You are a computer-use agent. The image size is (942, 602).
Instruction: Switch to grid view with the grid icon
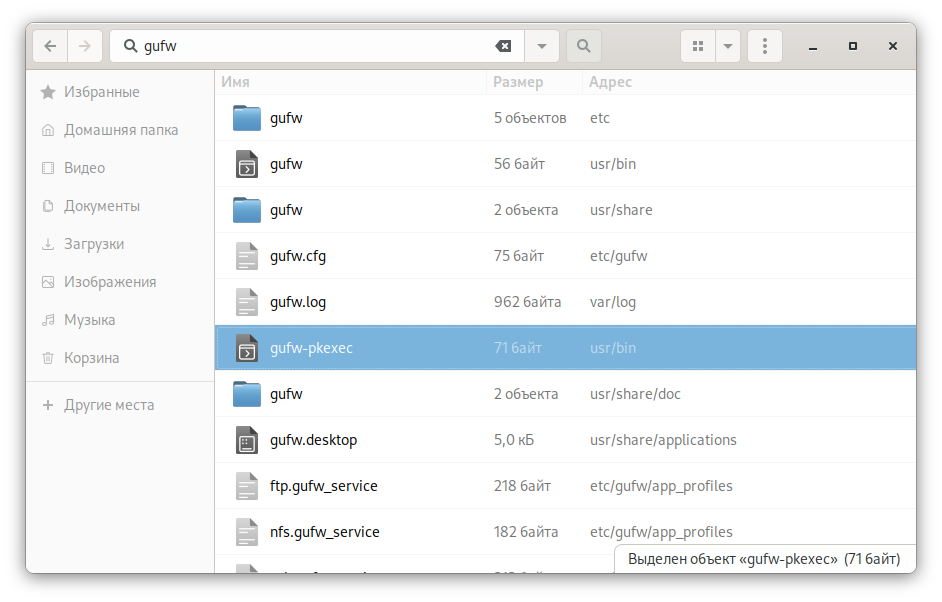click(x=698, y=46)
